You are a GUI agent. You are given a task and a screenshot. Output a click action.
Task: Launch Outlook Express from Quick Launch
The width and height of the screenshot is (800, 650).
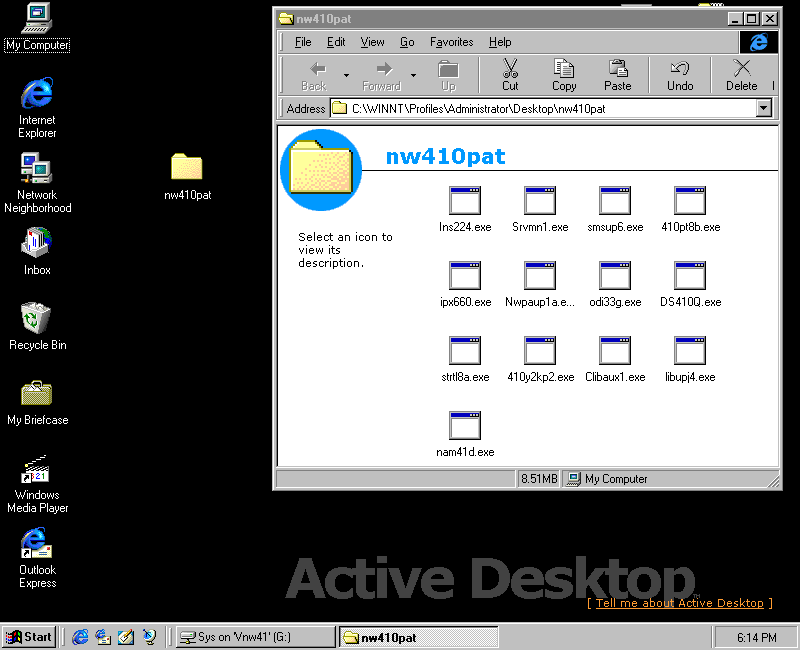pos(103,637)
